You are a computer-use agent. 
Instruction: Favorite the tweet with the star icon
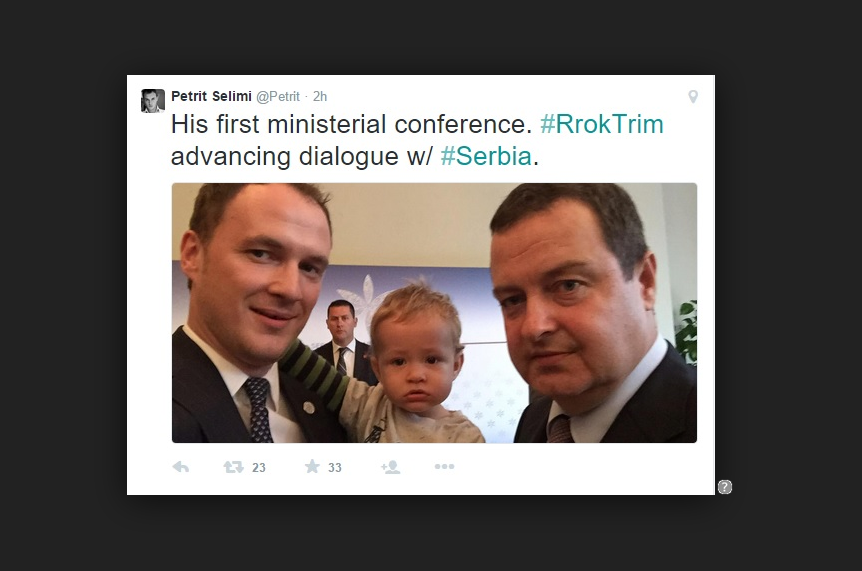[312, 467]
